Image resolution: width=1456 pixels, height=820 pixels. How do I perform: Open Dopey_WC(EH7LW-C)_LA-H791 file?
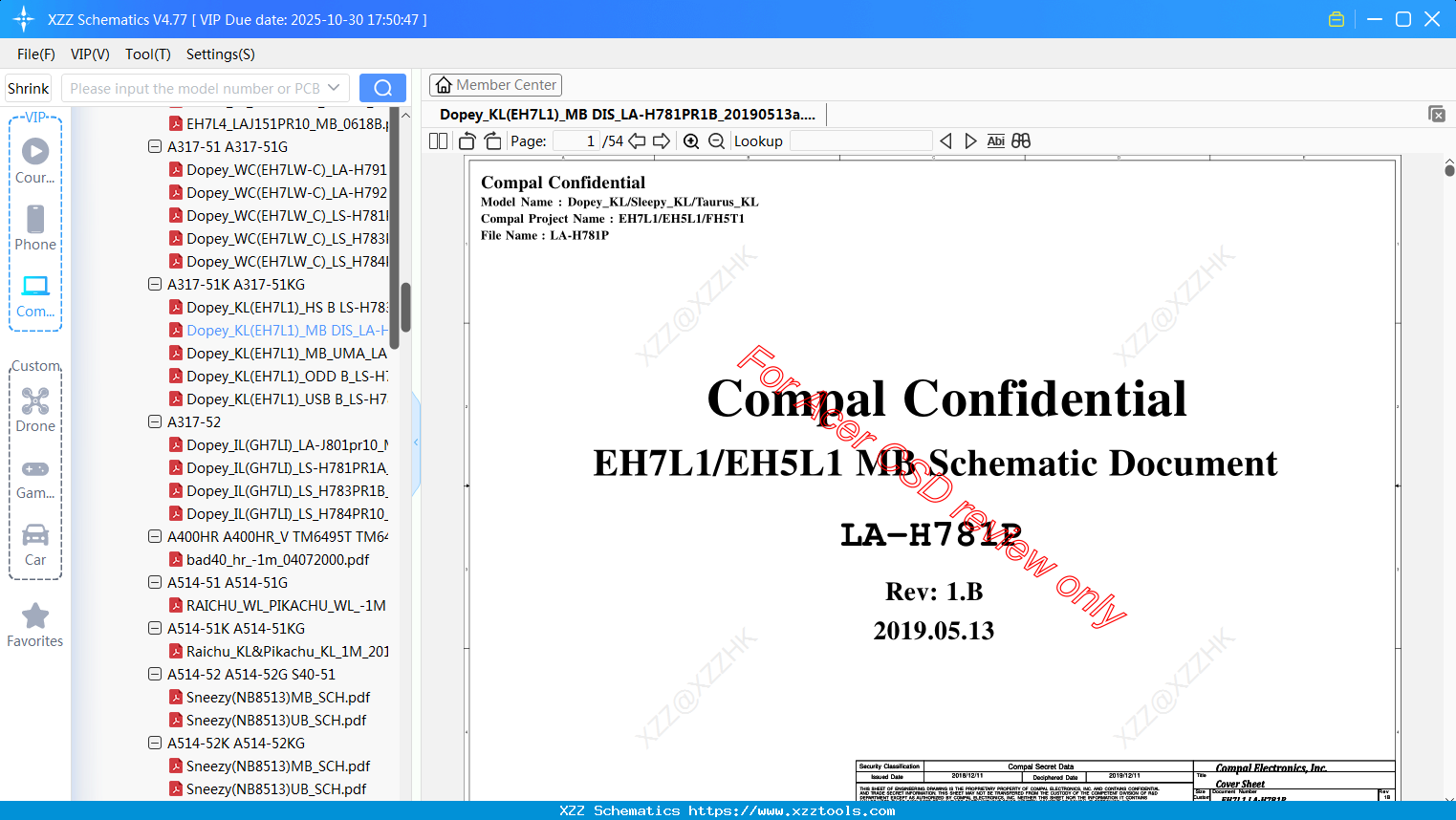287,170
